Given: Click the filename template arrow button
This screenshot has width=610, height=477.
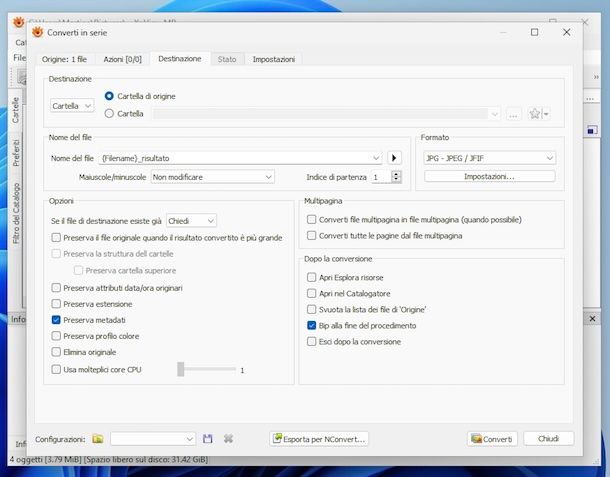Looking at the screenshot, I should click(x=394, y=158).
